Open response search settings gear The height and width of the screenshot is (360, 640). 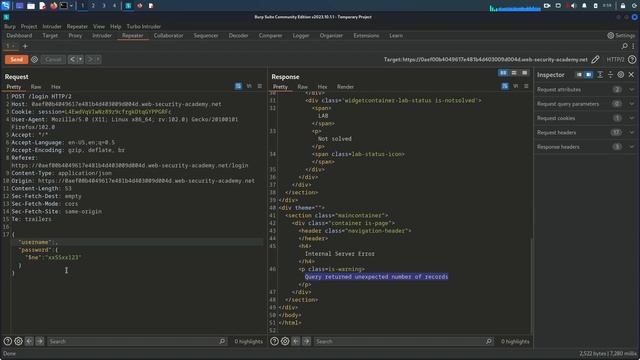click(285, 341)
